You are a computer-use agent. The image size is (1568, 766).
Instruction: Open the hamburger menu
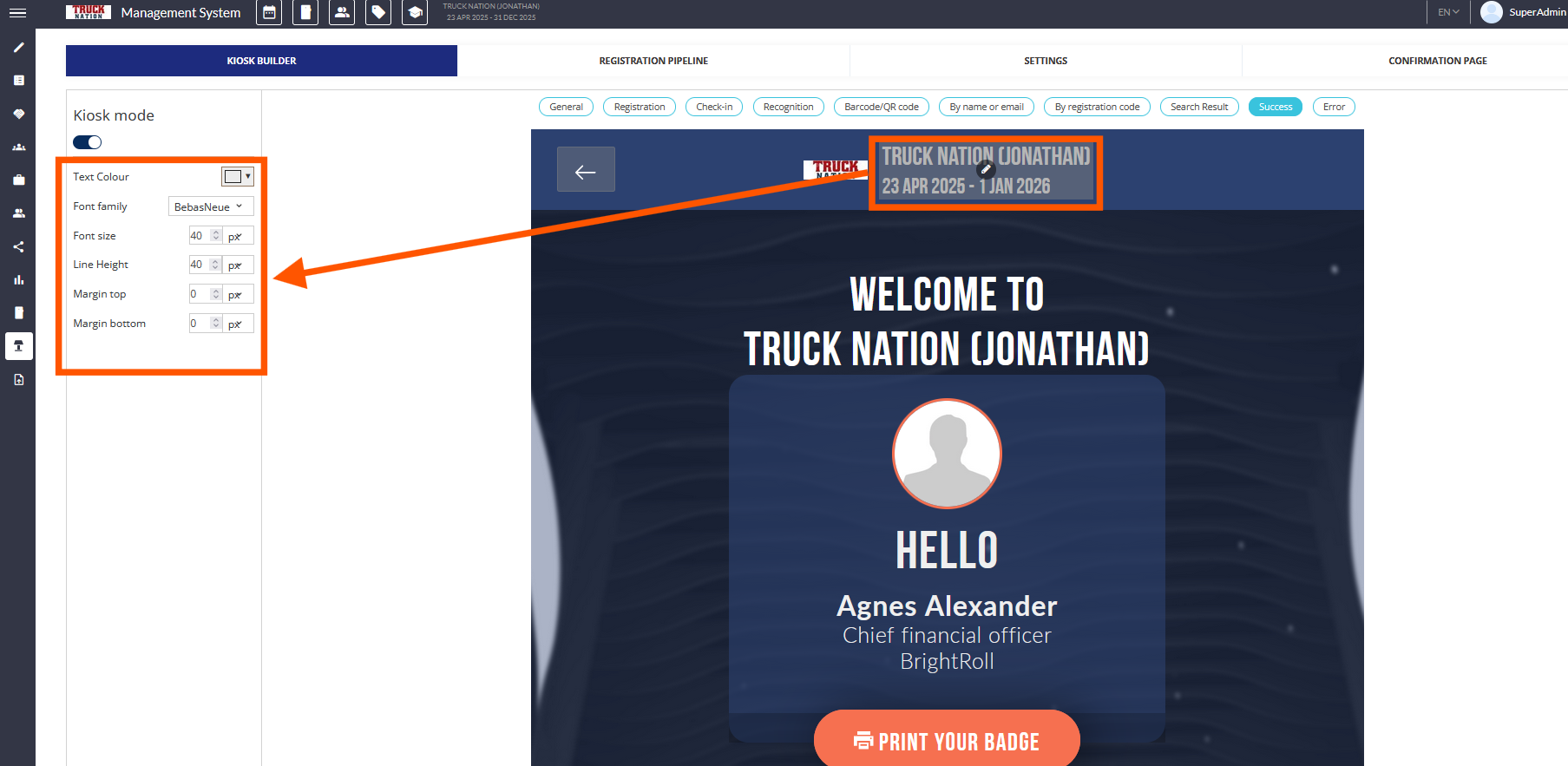coord(17,13)
